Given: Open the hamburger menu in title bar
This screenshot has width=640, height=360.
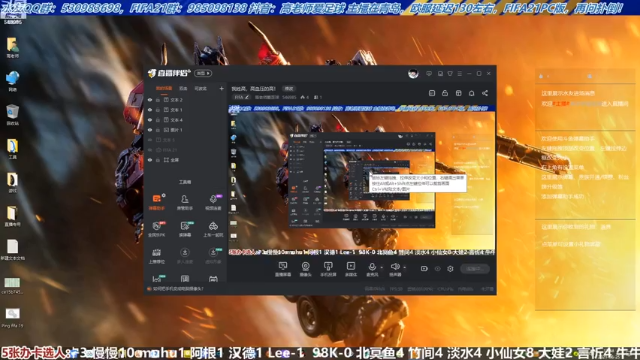Looking at the screenshot, I should click(x=460, y=73).
